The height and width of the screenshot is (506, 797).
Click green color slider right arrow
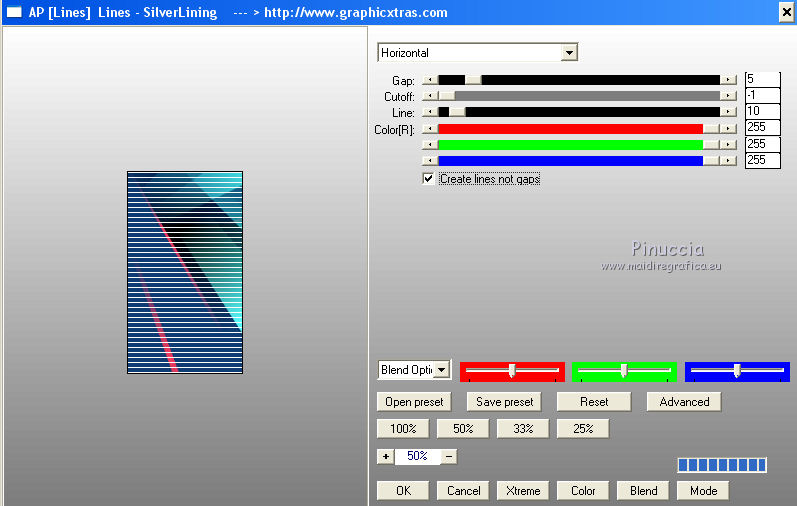tap(728, 145)
